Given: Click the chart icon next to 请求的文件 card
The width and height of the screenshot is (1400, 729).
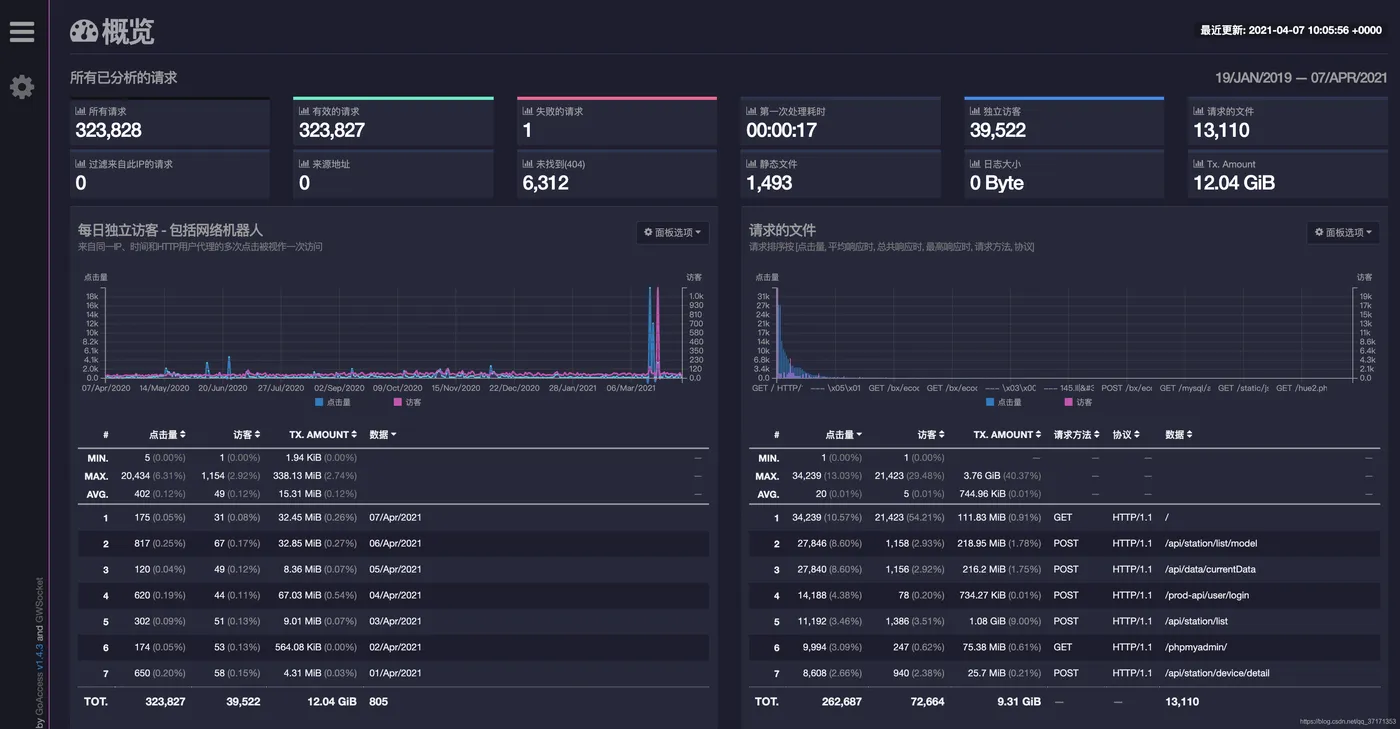Looking at the screenshot, I should pos(1199,112).
